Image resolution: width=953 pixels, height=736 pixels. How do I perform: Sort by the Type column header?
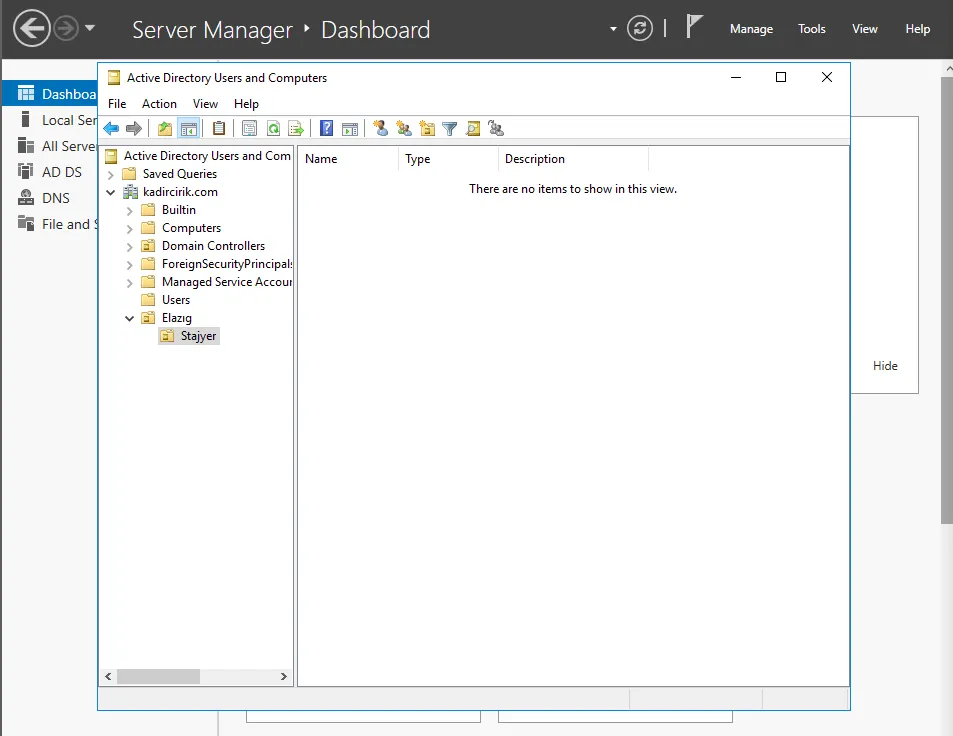[448, 159]
